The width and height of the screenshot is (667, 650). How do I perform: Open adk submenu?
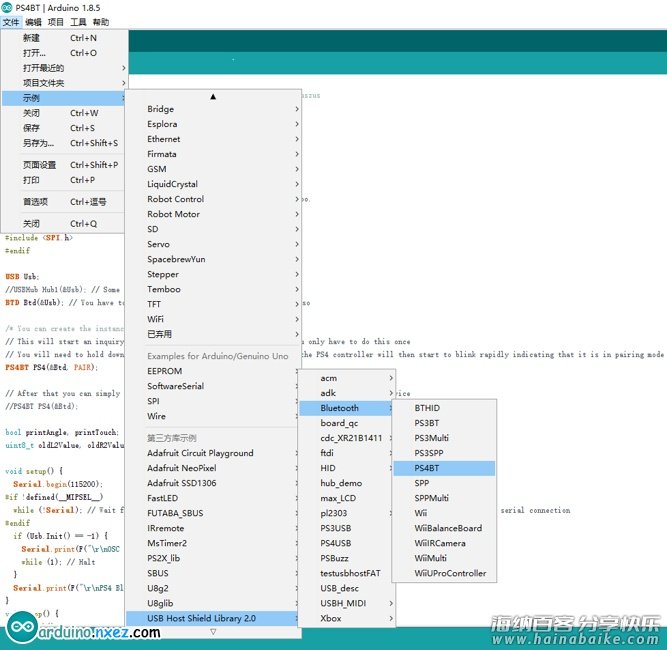pos(347,393)
